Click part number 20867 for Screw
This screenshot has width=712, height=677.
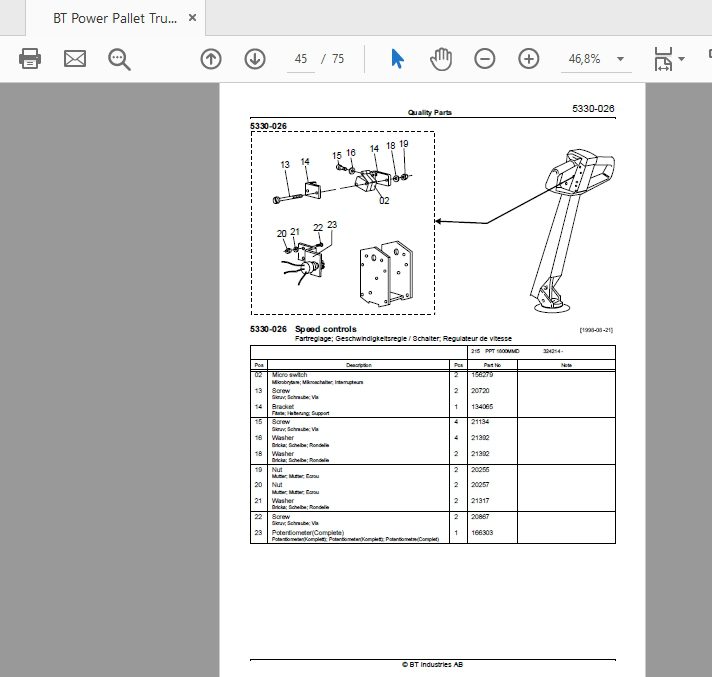[x=480, y=517]
